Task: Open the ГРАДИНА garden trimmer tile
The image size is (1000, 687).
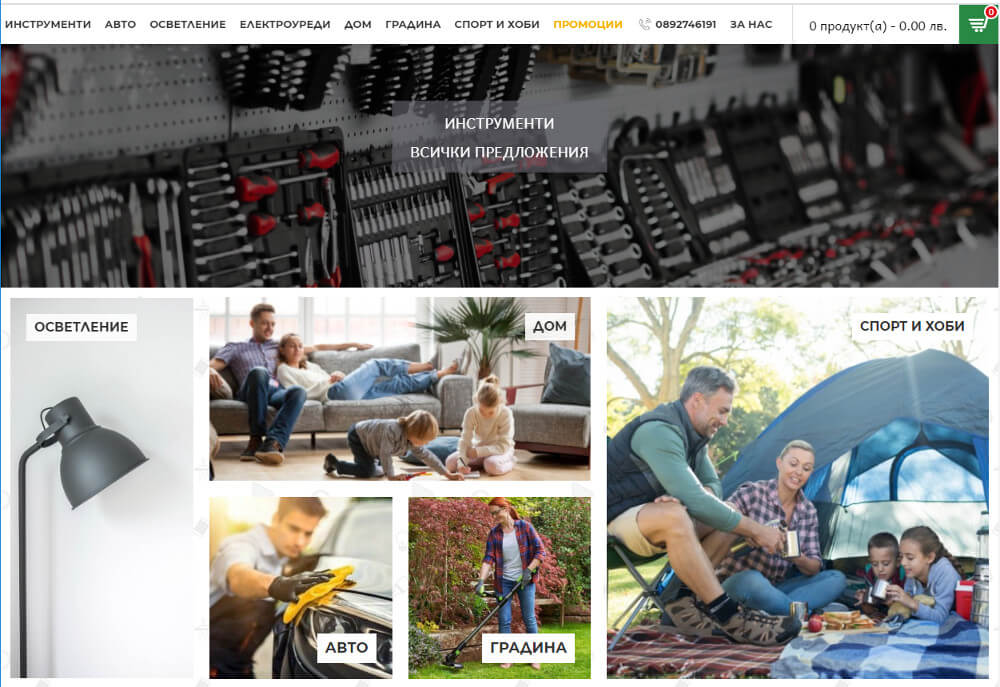Action: click(499, 587)
